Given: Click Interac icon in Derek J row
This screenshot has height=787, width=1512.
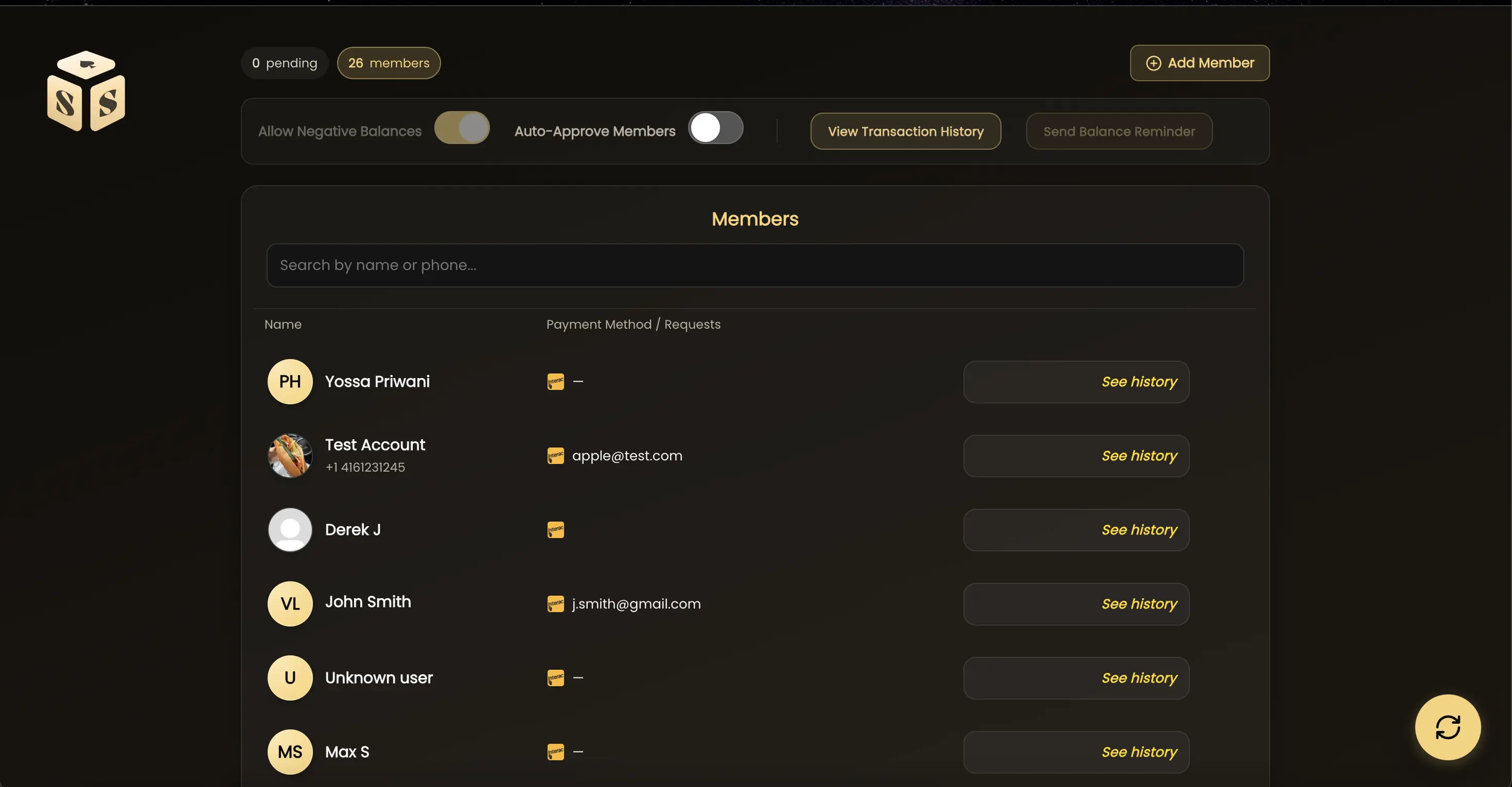Looking at the screenshot, I should point(555,530).
